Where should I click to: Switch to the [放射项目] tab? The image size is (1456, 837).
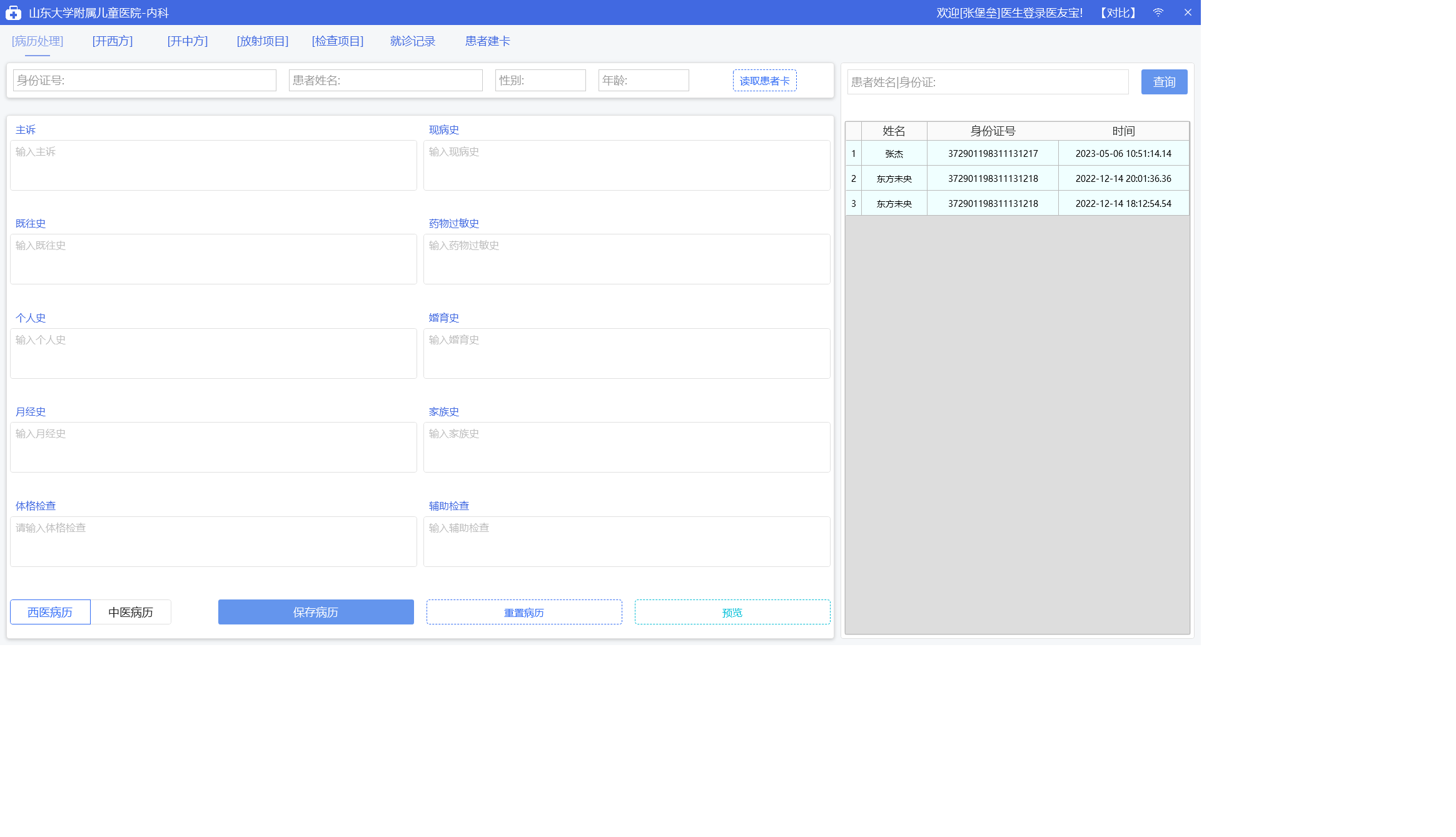(x=263, y=41)
